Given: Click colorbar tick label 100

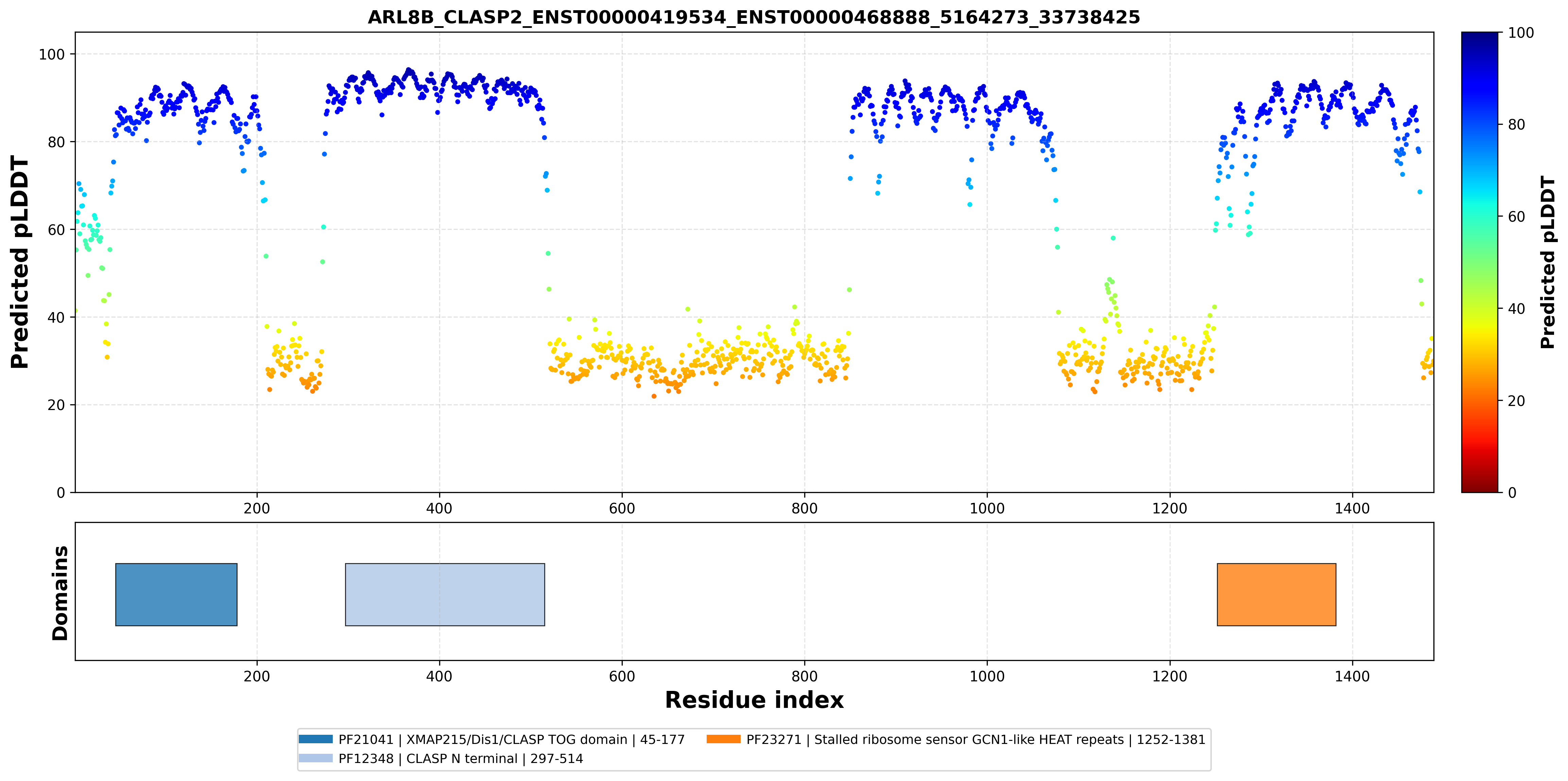Looking at the screenshot, I should [1521, 33].
